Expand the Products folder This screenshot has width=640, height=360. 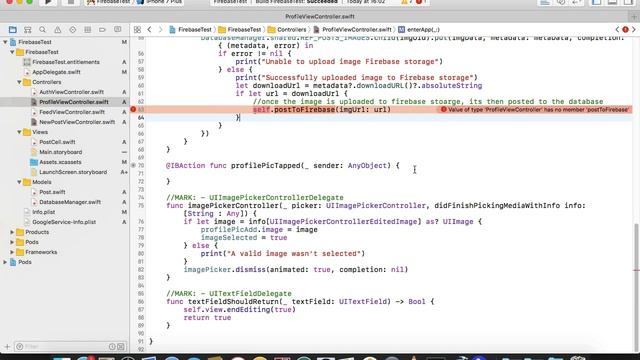12,232
